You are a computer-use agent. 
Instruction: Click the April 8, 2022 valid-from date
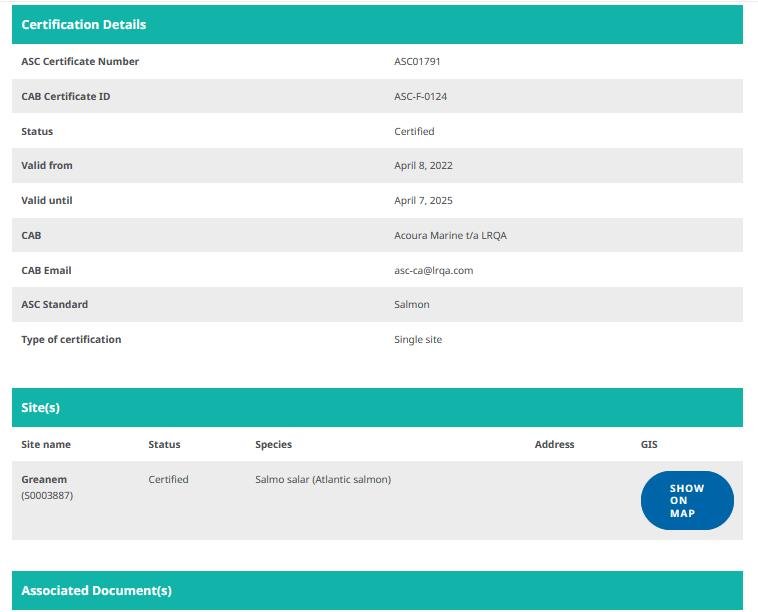(423, 165)
